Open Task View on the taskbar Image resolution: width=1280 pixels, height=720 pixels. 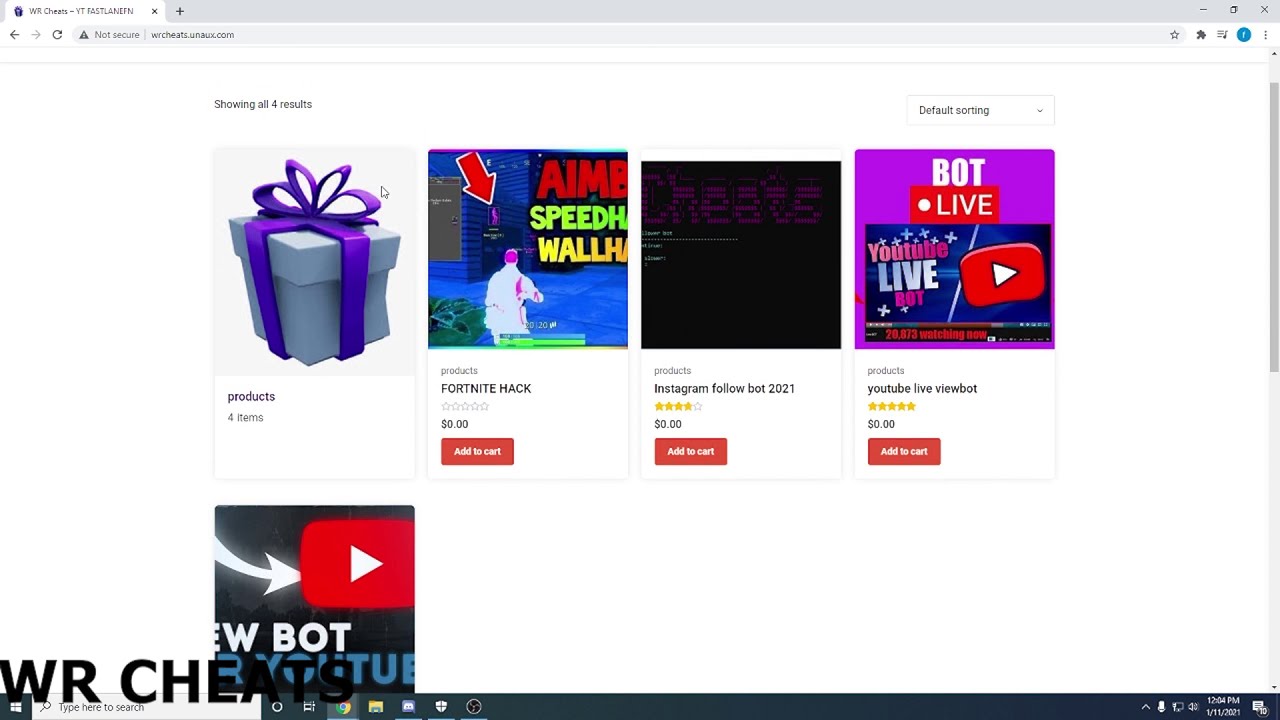(309, 707)
